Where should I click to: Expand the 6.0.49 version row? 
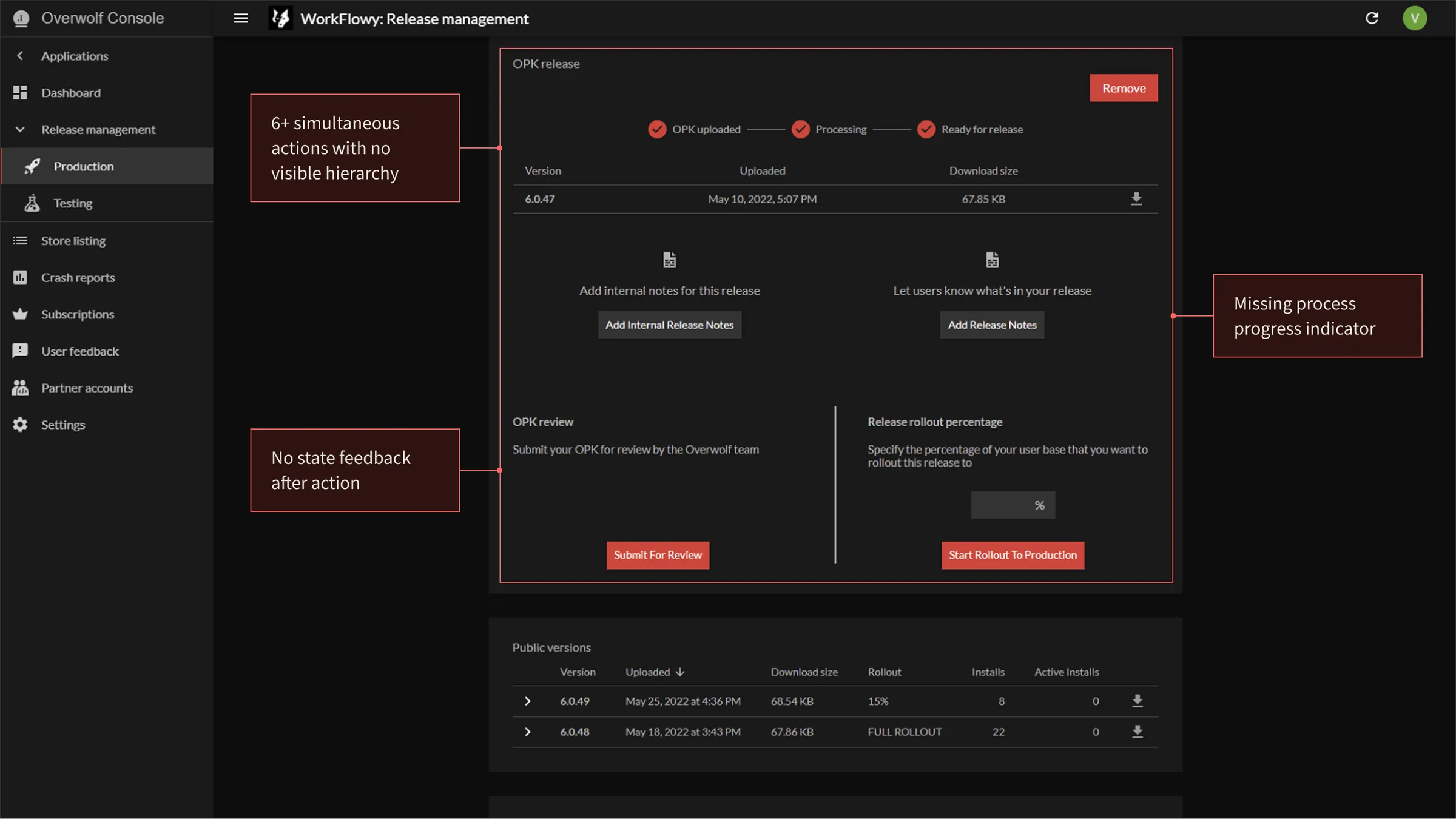[x=527, y=701]
